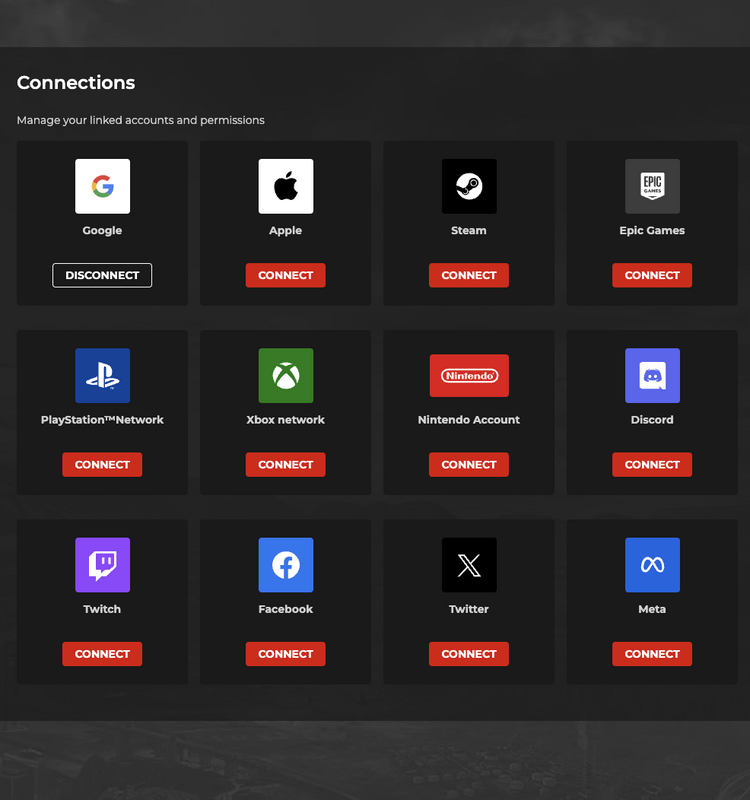Connect your Twitter account
Screen dimensions: 750x800
(469, 654)
